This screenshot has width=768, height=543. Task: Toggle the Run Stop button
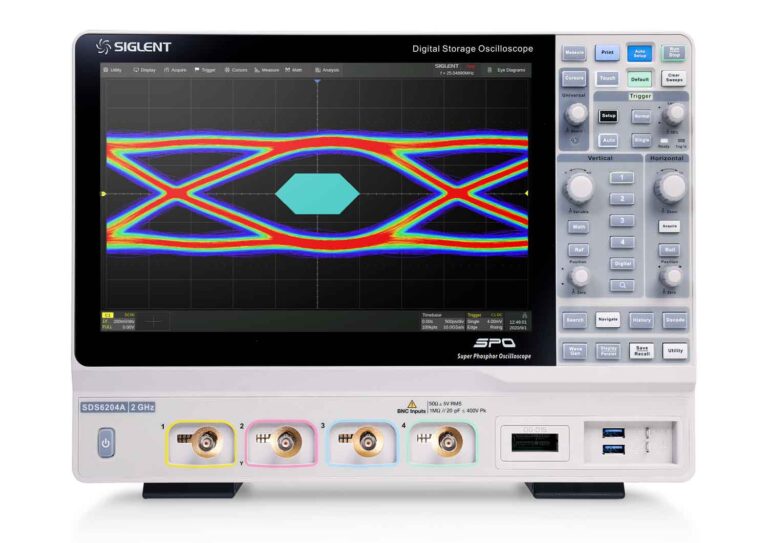coord(674,52)
